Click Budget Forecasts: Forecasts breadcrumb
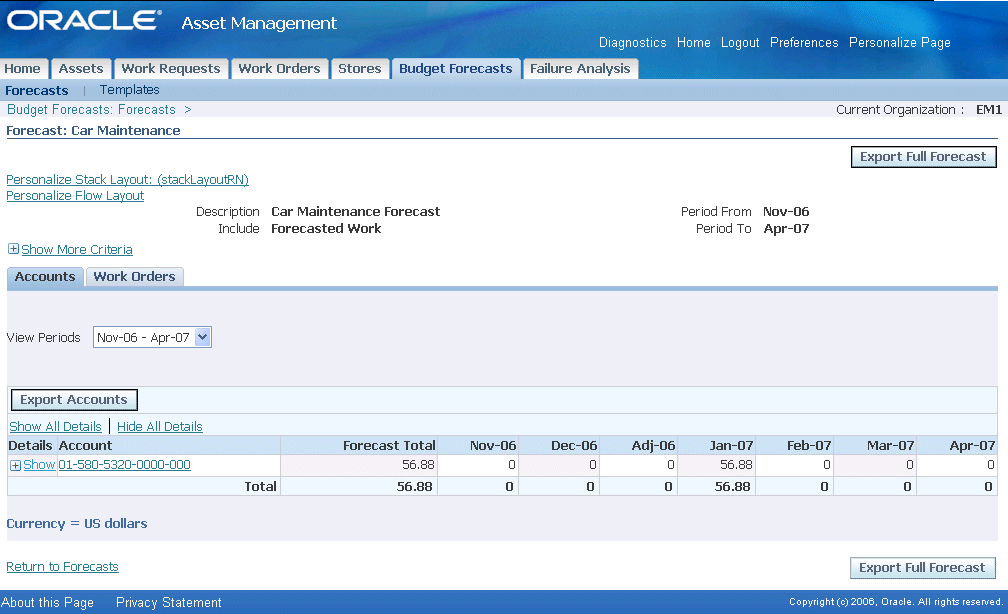 (91, 110)
